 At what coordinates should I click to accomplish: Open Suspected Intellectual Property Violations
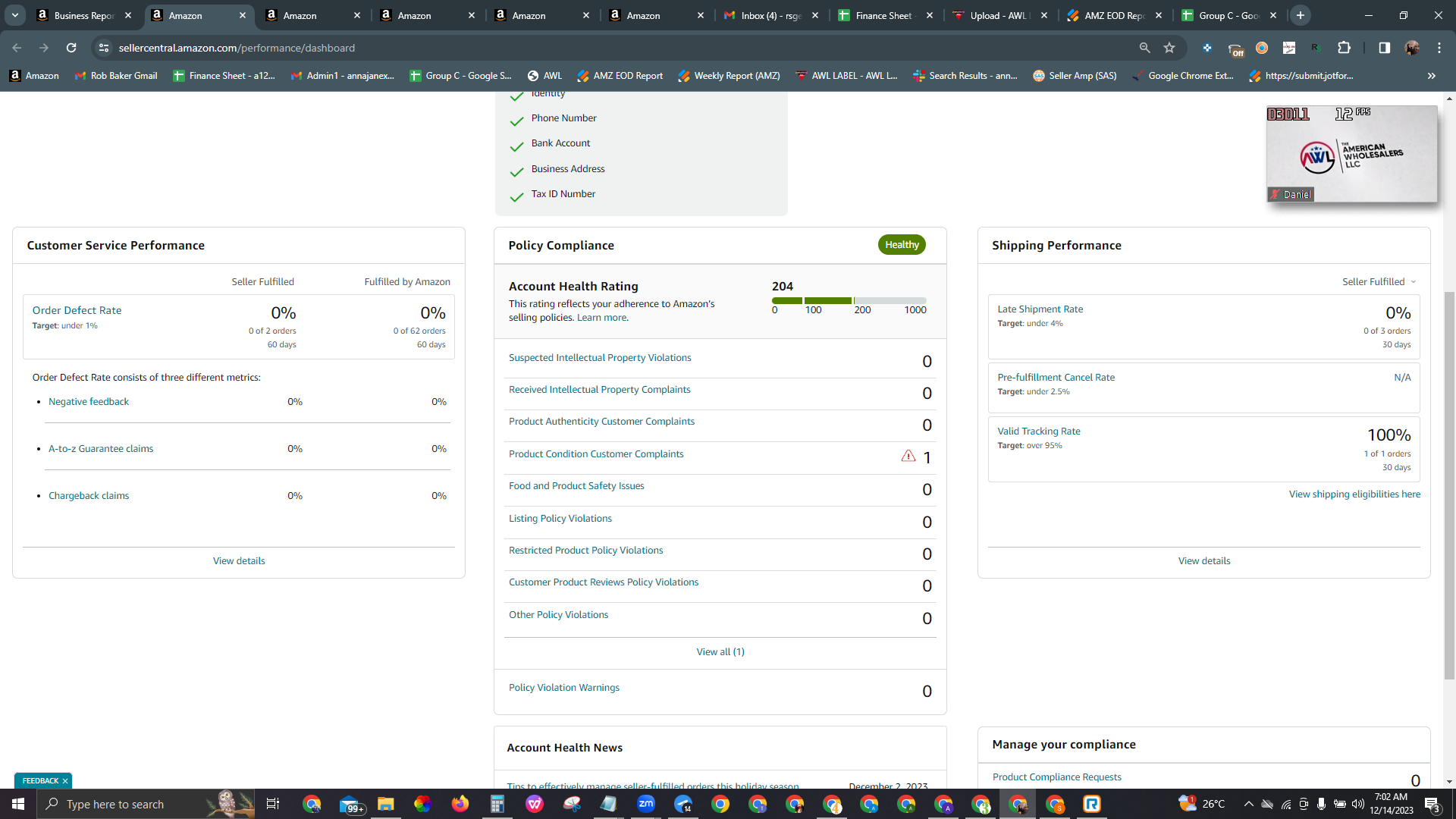click(600, 358)
